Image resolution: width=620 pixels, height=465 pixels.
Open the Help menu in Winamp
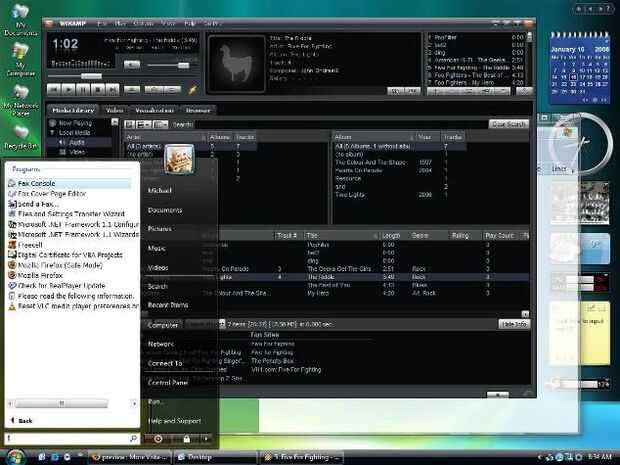(190, 24)
